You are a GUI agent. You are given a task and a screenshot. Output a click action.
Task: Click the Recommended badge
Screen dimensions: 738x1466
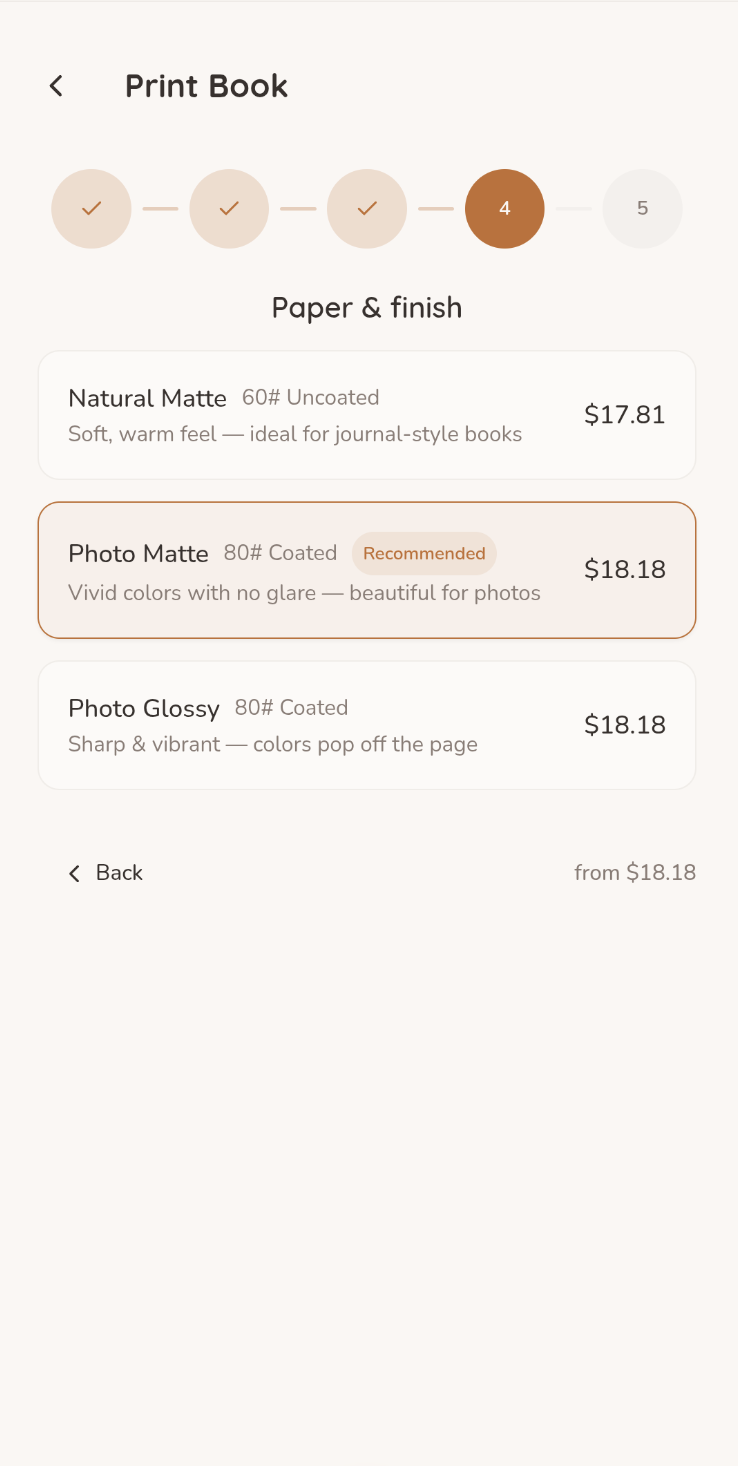point(424,554)
